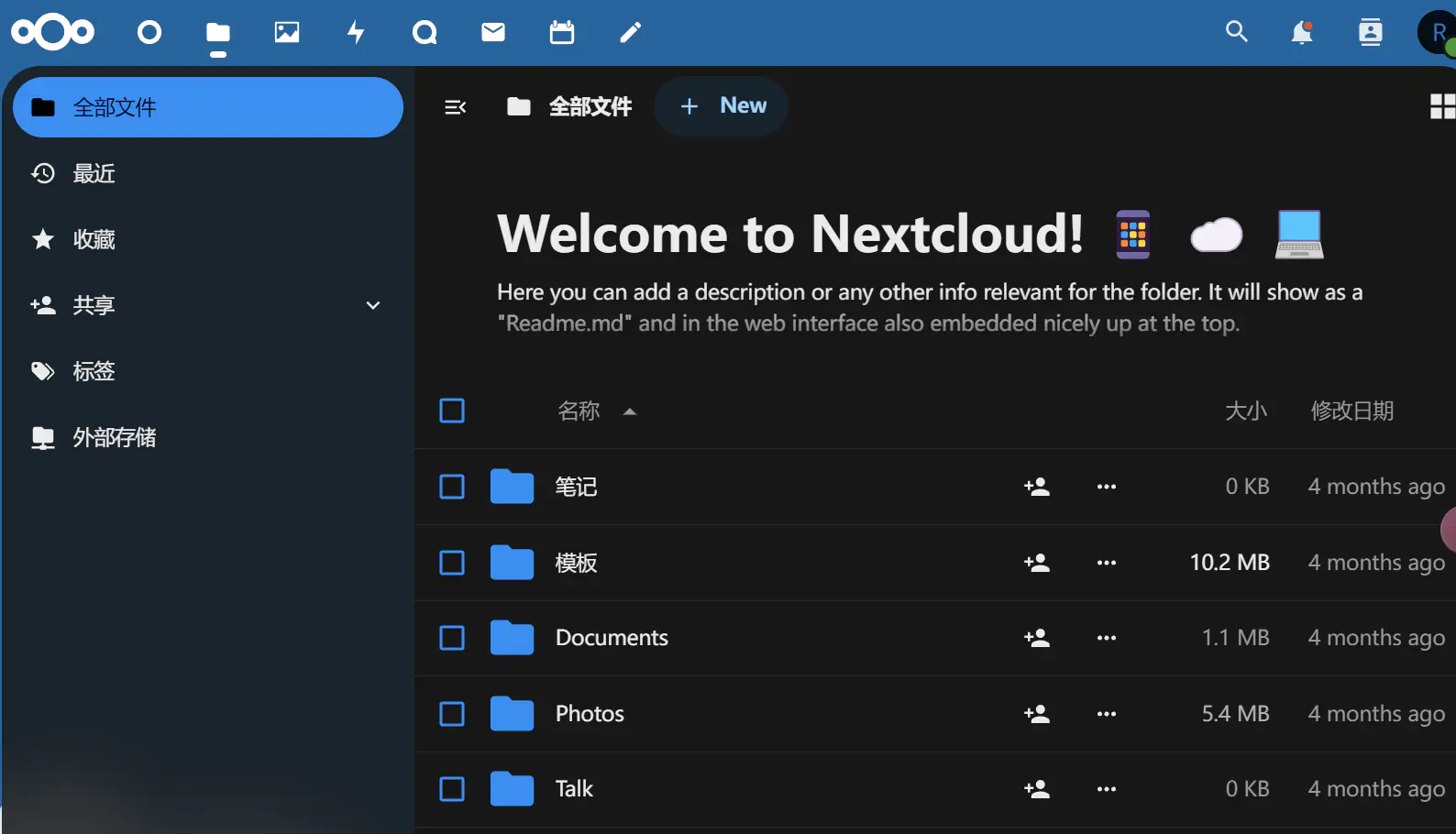Click the 名称 sort arrow
Image resolution: width=1456 pixels, height=834 pixels.
click(x=630, y=412)
